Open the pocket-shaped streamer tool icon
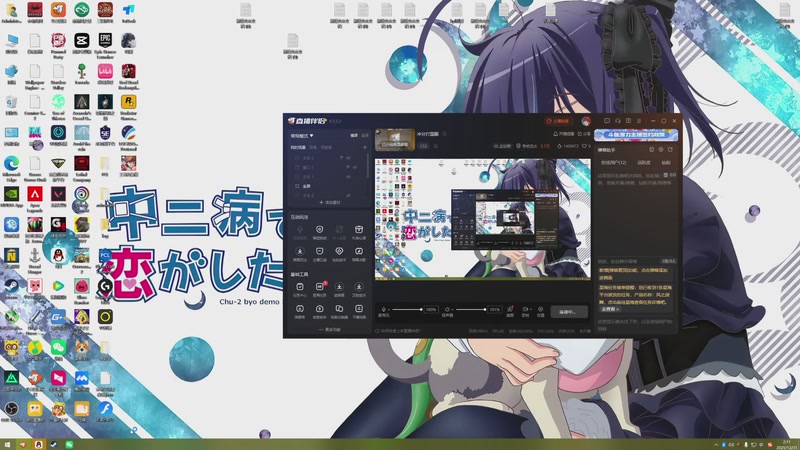800x450 pixels. [319, 251]
